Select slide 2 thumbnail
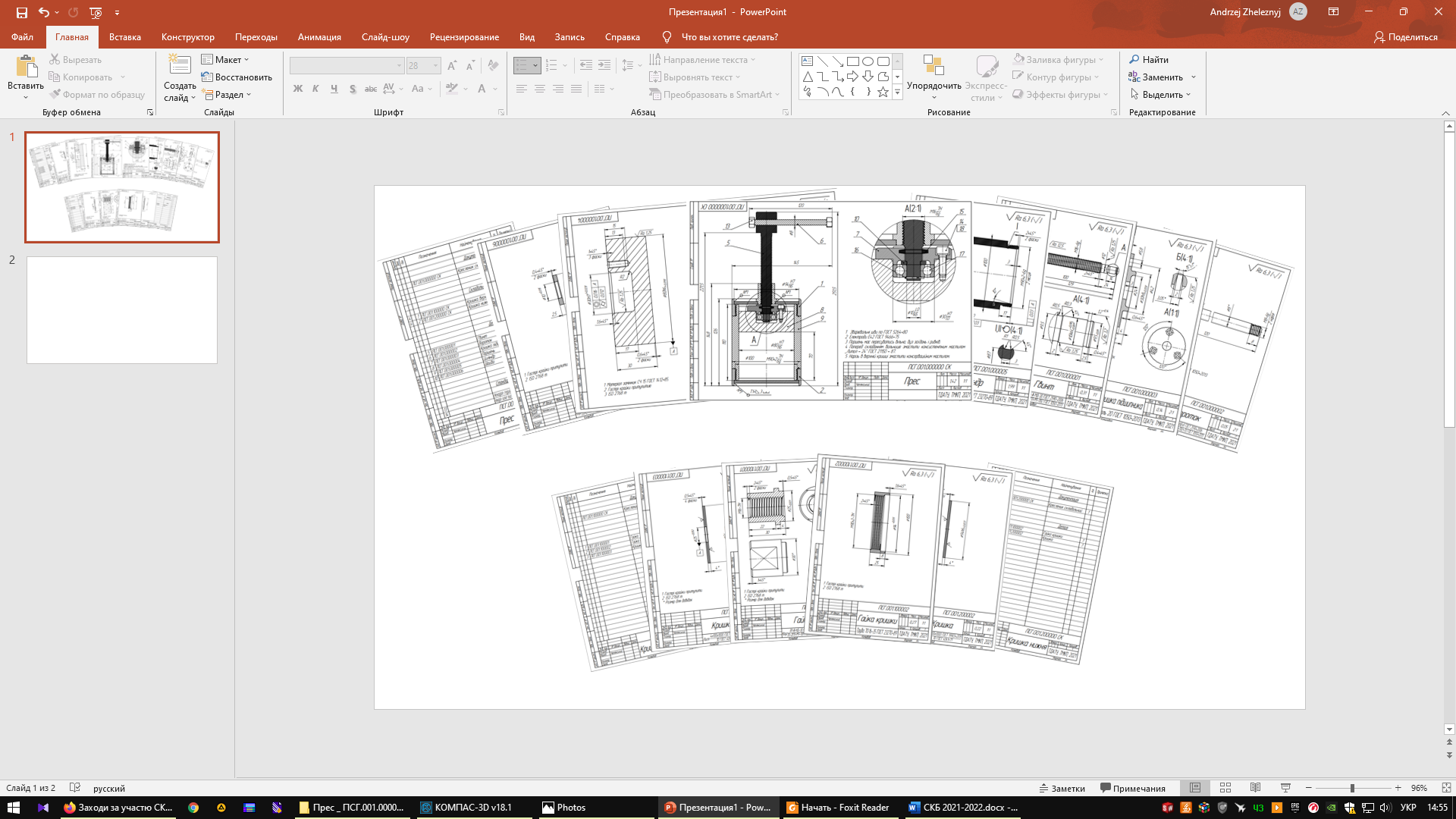Viewport: 1456px width, 819px height. (122, 310)
